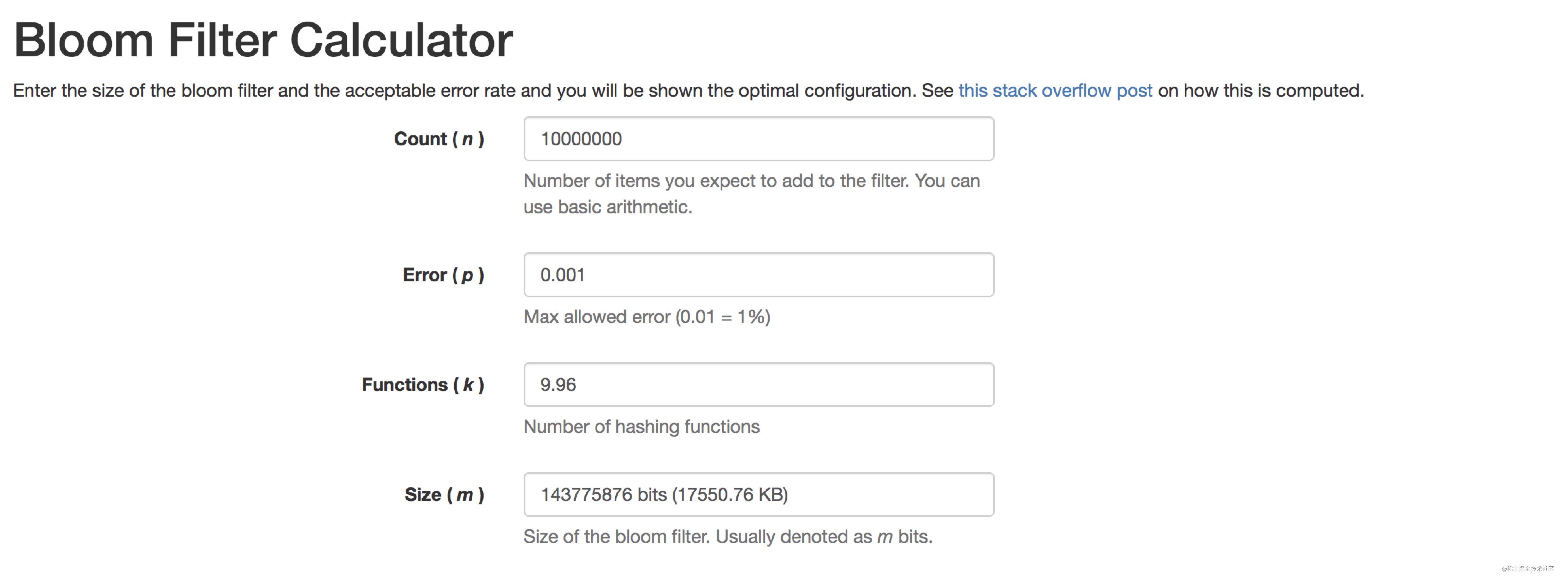Click the Size (m) input field
The image size is (1568, 586).
click(x=758, y=494)
